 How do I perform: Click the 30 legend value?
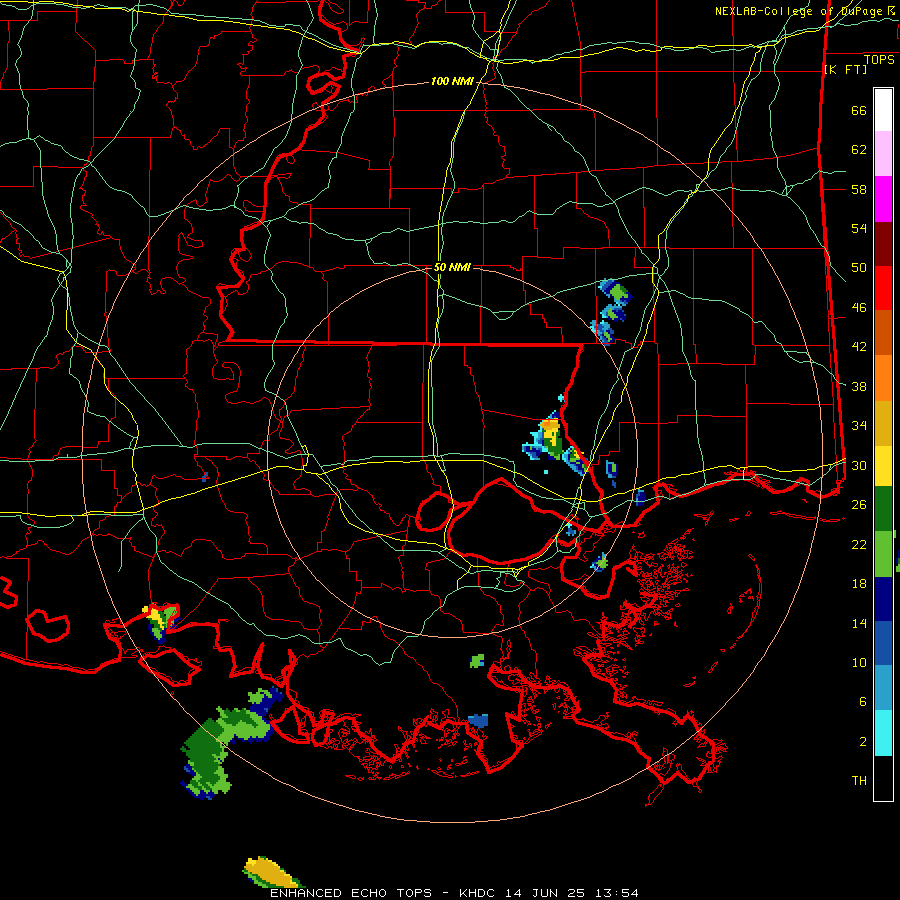tap(859, 465)
